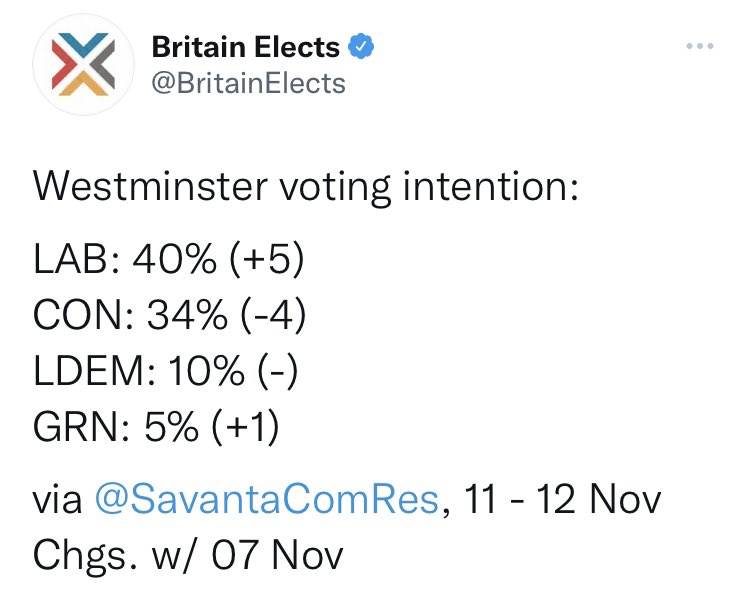Click the blue verified badge
This screenshot has height=607, width=750.
361,46
